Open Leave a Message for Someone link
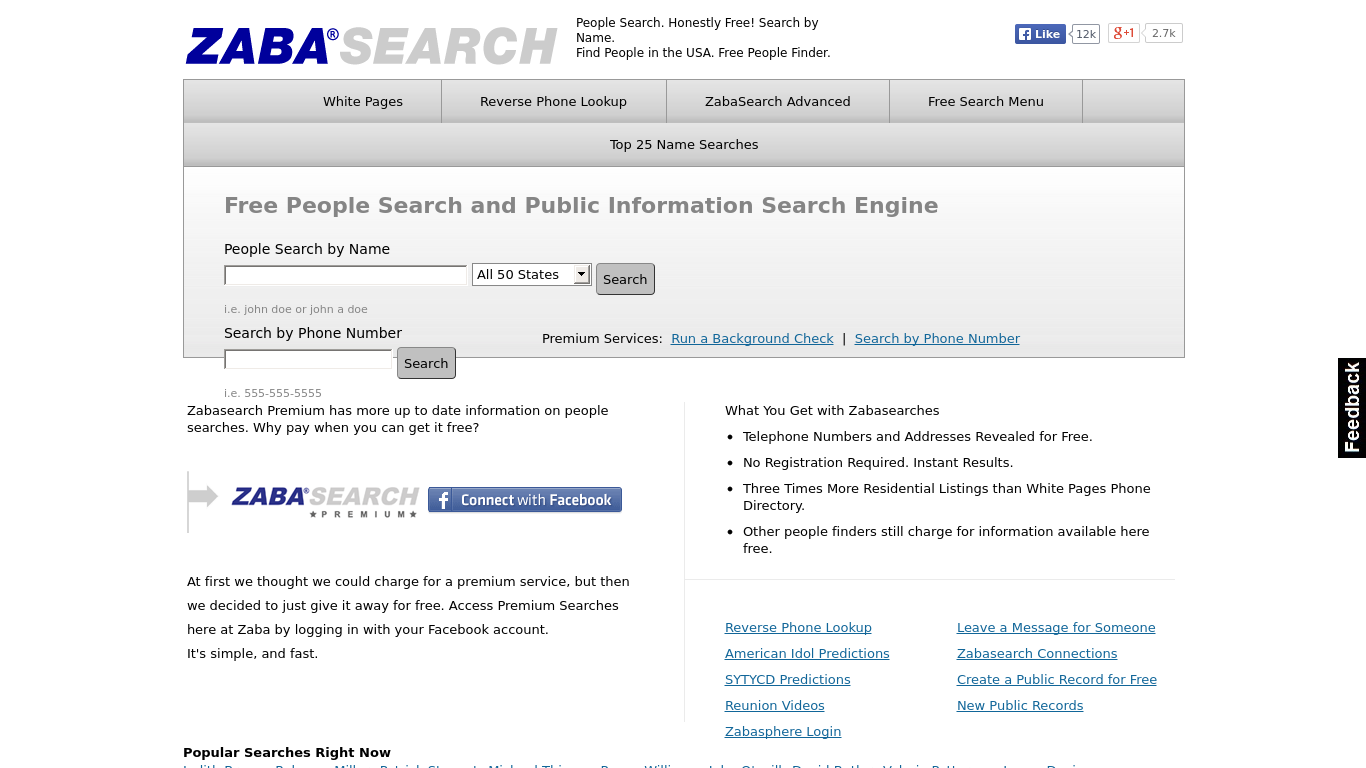Screen dimensions: 1366x768 click(x=1056, y=627)
